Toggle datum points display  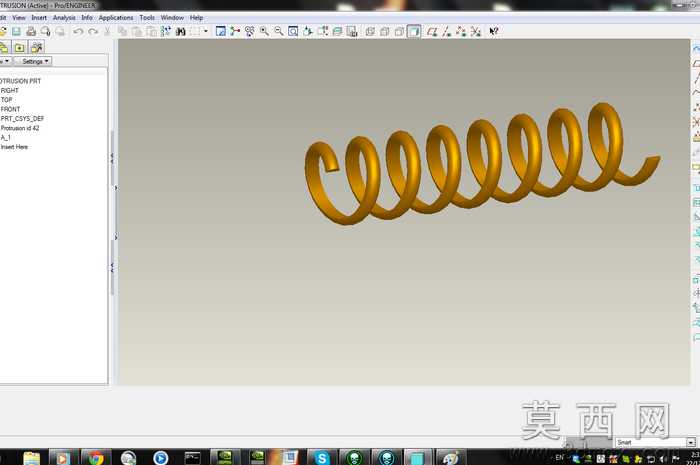click(x=461, y=31)
